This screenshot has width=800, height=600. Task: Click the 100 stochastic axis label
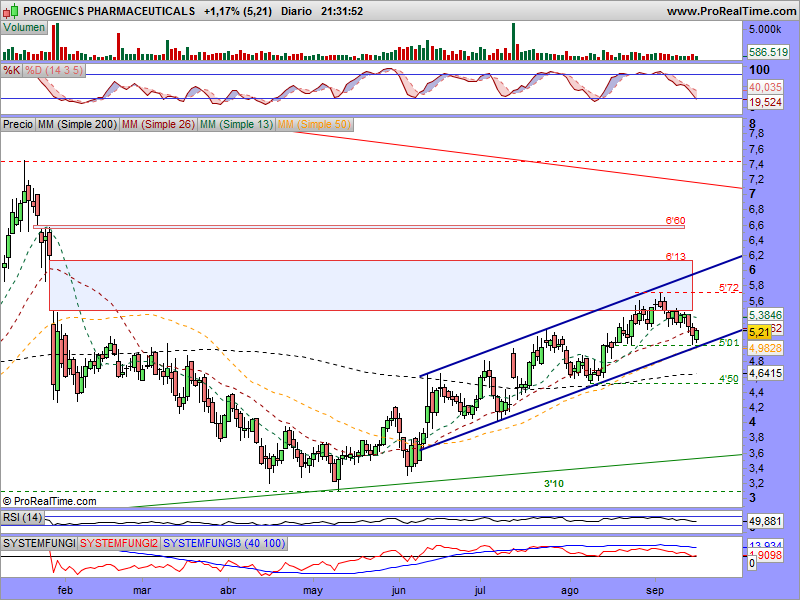pos(759,69)
